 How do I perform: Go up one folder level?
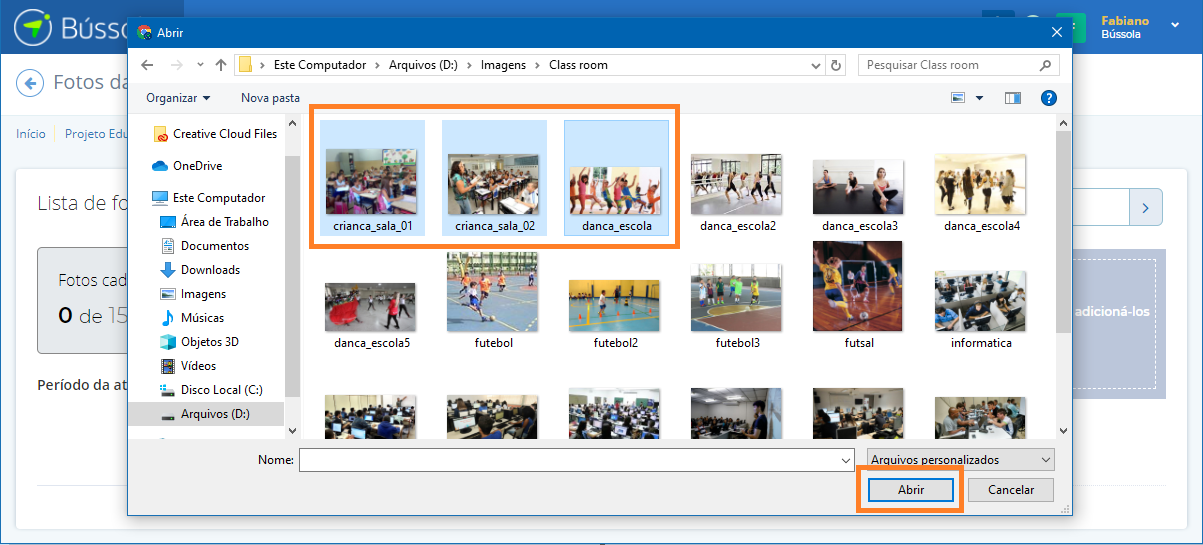(221, 65)
